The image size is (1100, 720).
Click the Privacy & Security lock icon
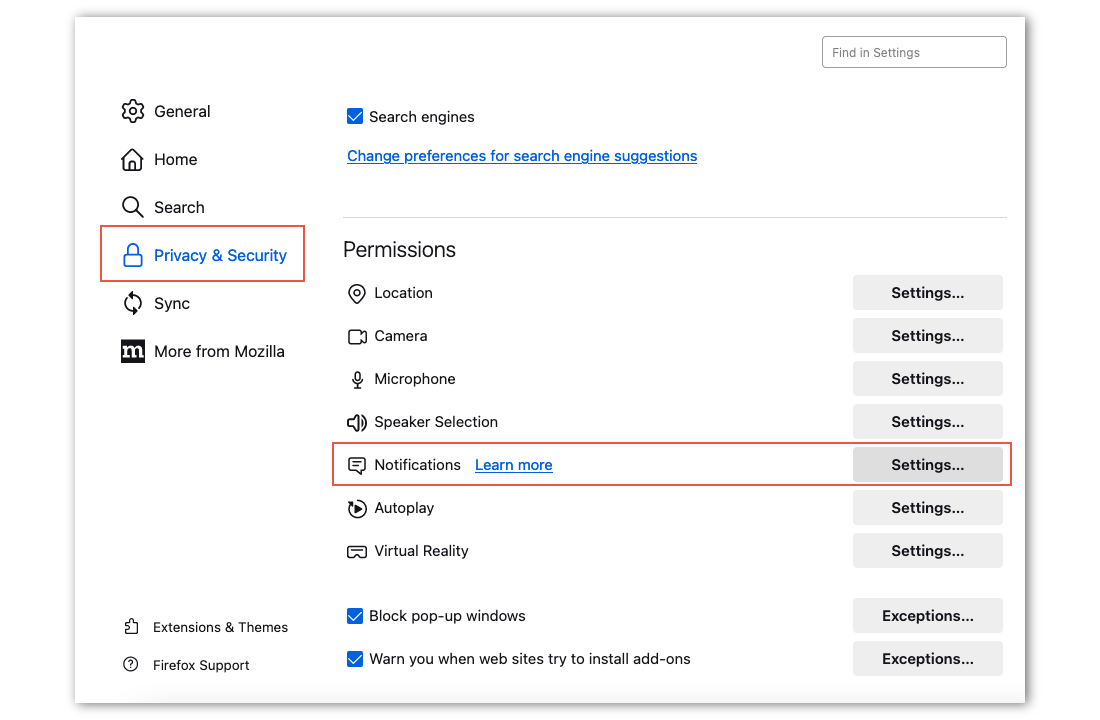click(133, 255)
